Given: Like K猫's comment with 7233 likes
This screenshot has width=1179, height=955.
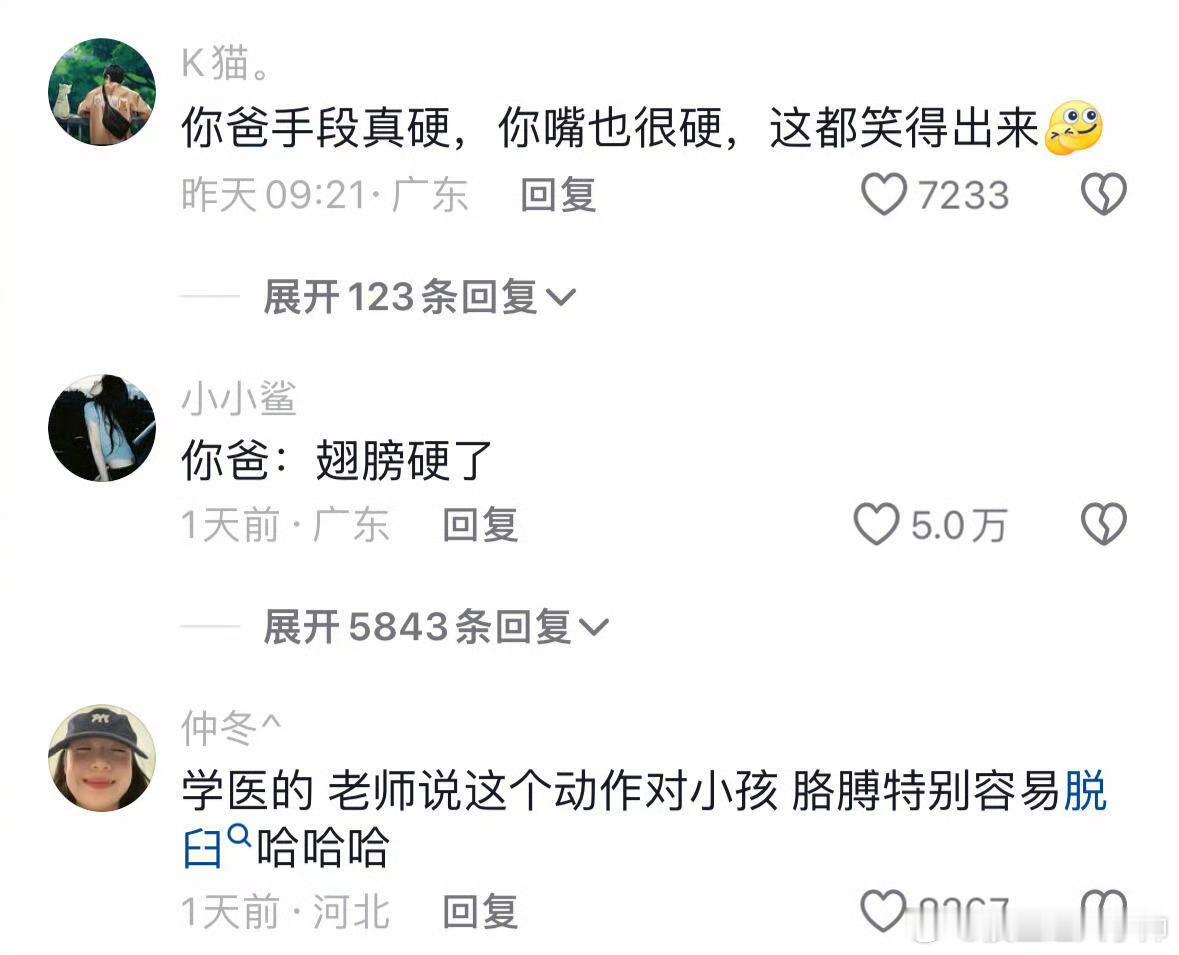Looking at the screenshot, I should click(883, 195).
